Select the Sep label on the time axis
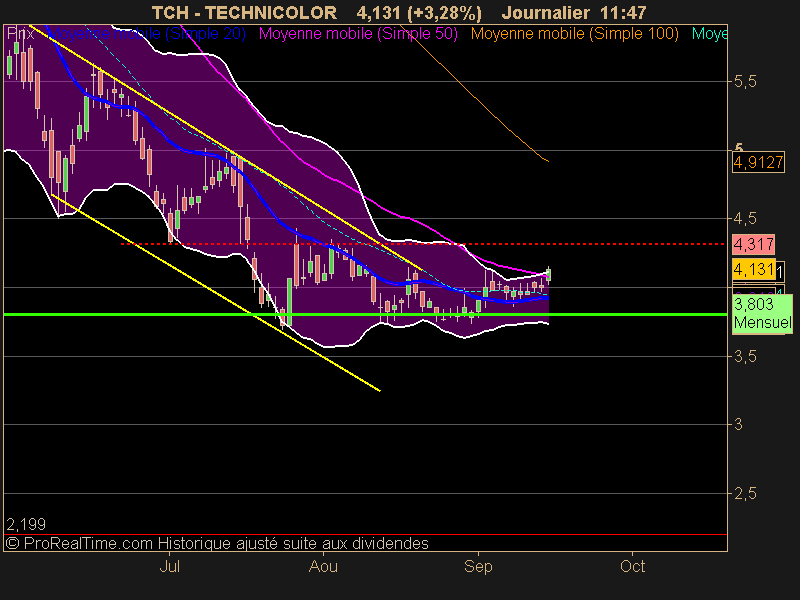The image size is (800, 600). coord(478,566)
